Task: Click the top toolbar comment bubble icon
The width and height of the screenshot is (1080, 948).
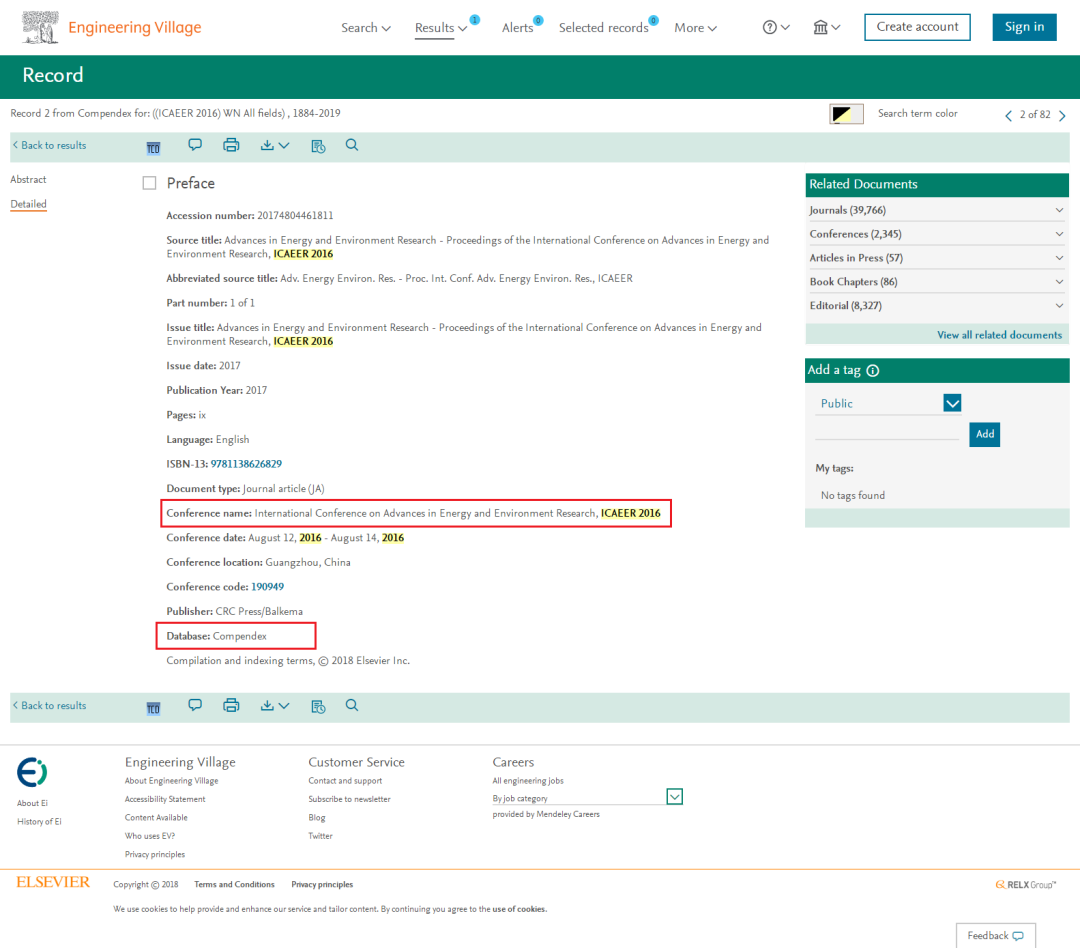Action: pyautogui.click(x=195, y=145)
